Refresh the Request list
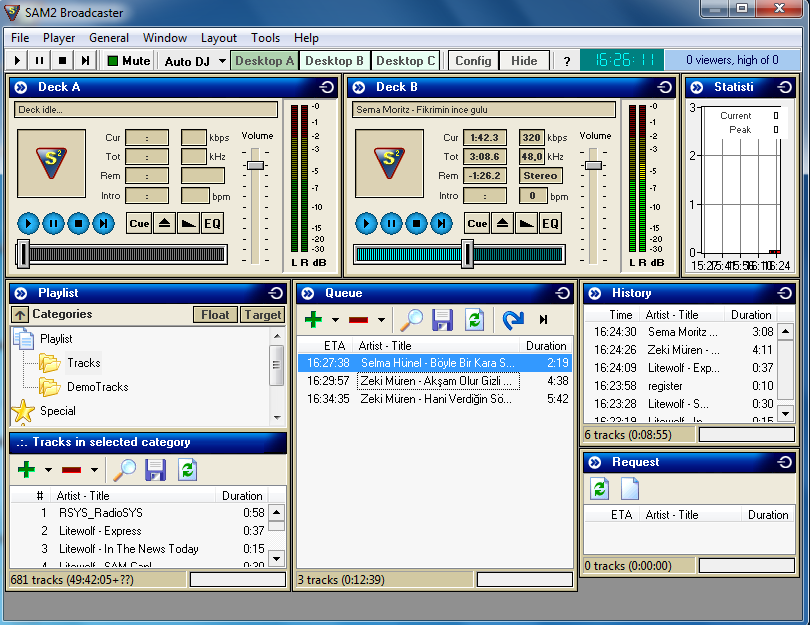The height and width of the screenshot is (625, 810). pos(599,489)
